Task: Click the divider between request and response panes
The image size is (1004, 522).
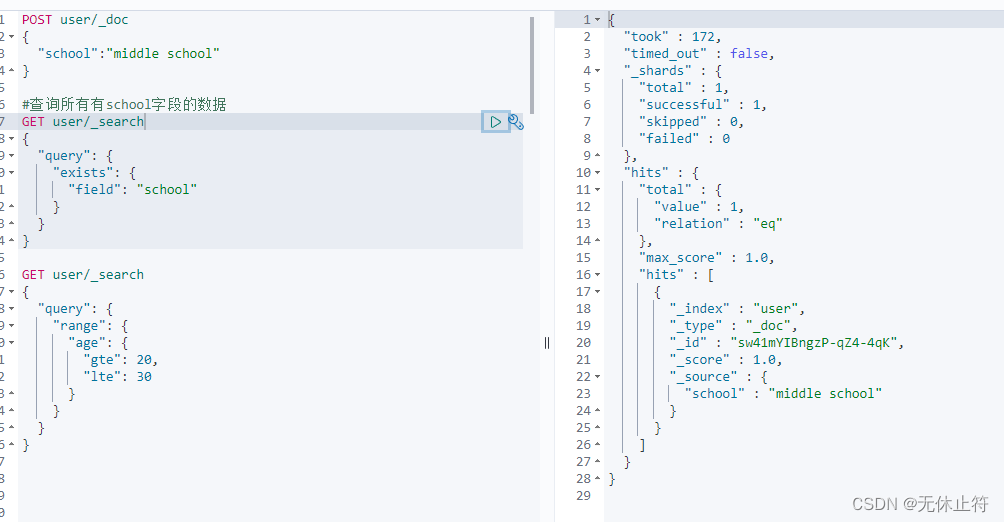Action: [547, 342]
